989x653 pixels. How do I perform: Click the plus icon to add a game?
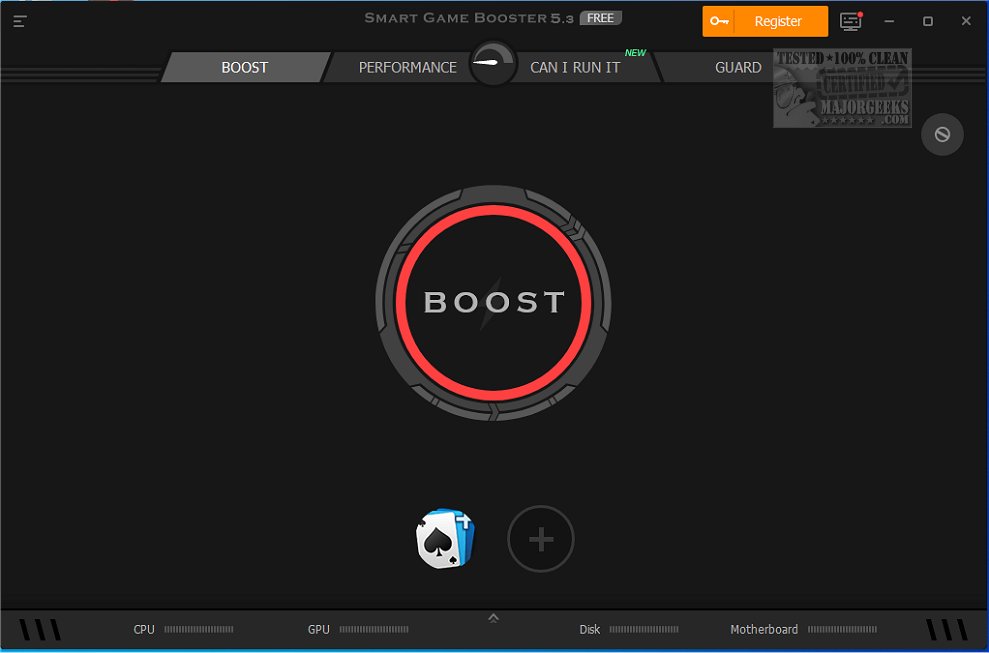[x=541, y=538]
